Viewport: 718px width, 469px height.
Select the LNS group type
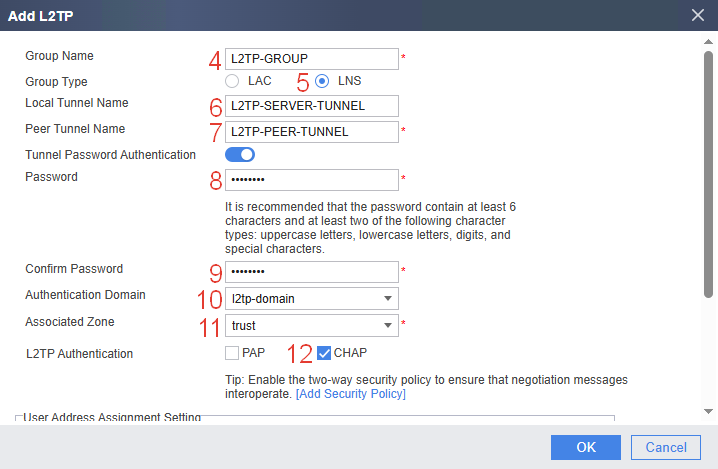322,81
